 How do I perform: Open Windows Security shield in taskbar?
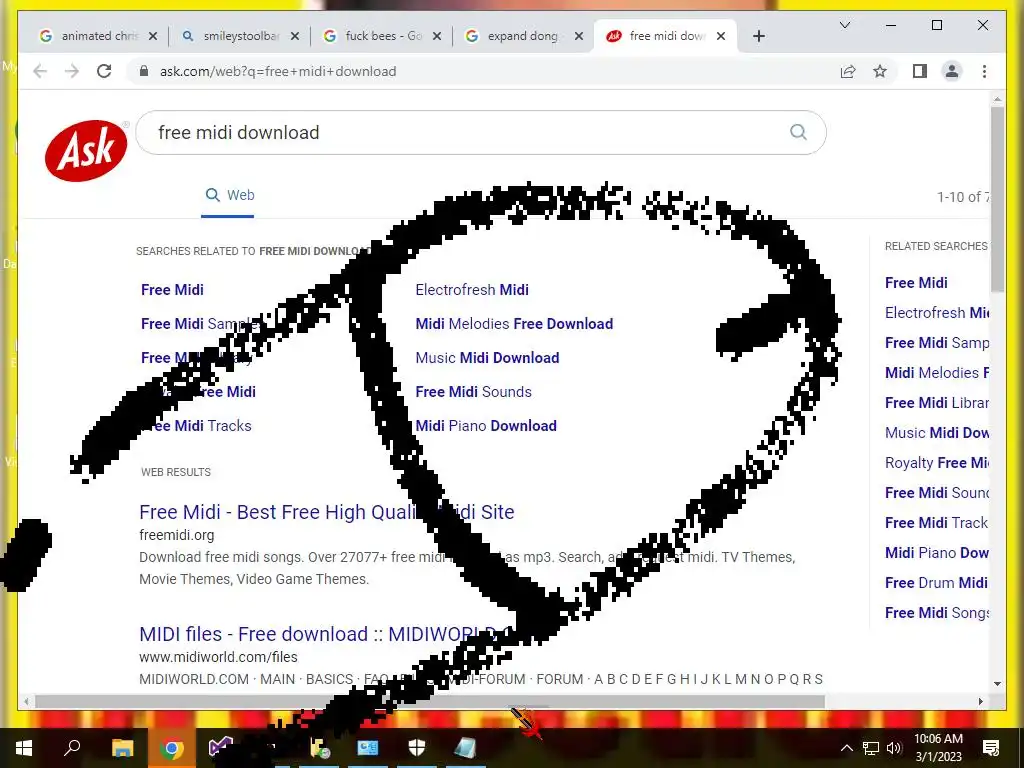pos(417,748)
